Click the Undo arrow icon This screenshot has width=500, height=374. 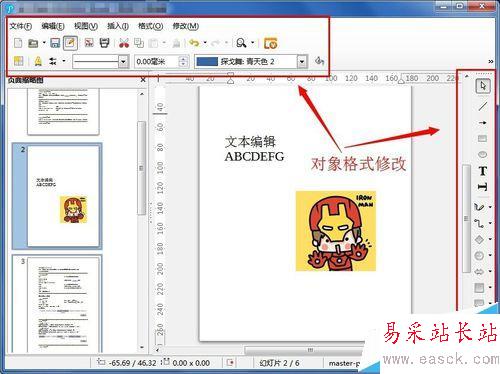point(194,43)
